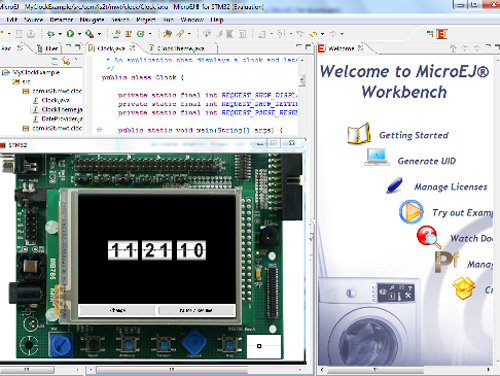This screenshot has height=376, width=500.
Task: Open the Forward history dropdown arrow
Action: pos(342,34)
